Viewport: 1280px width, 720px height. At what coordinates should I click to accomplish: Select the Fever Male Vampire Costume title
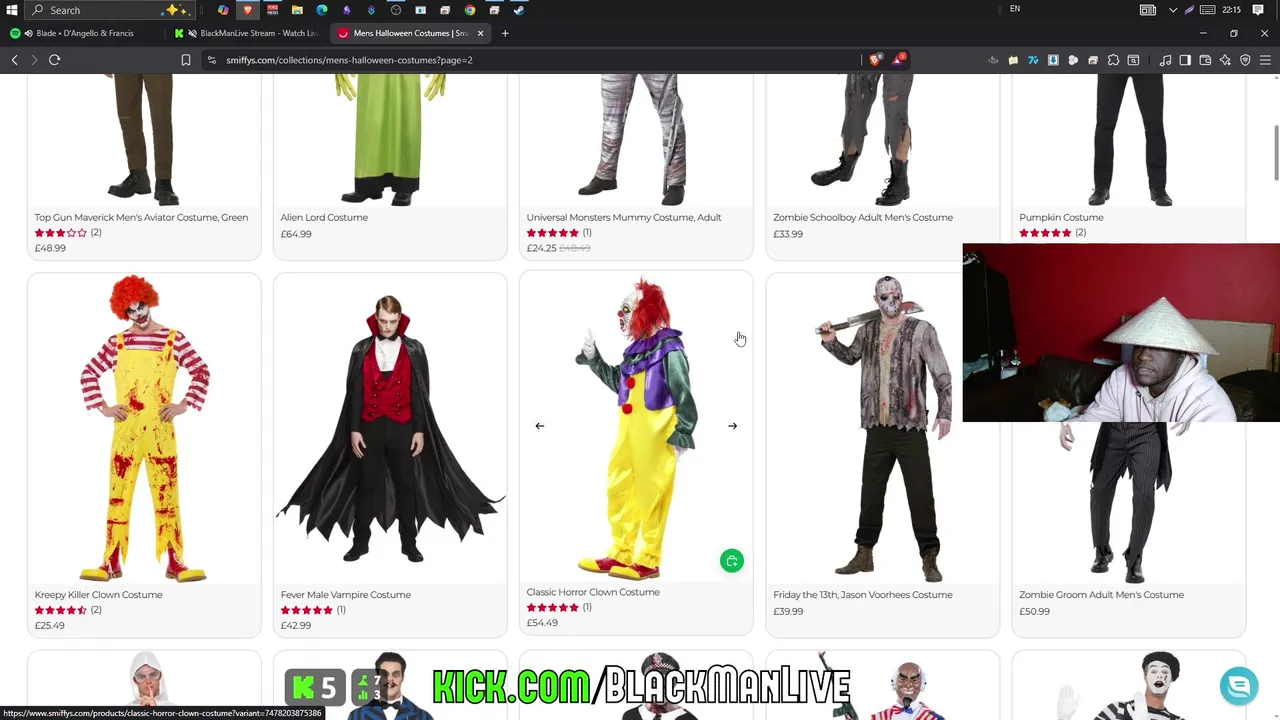point(346,595)
